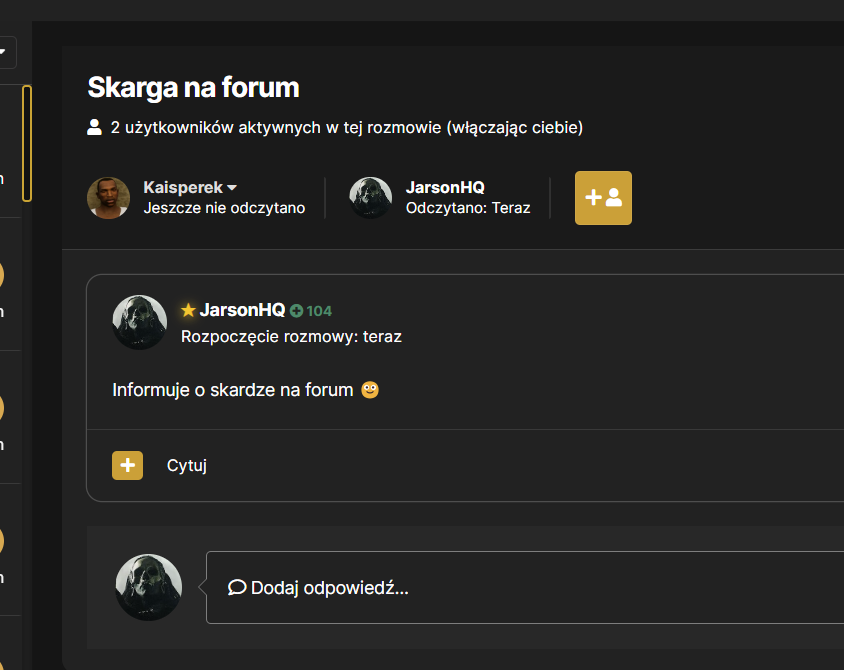Click the reply-area avatar of JarsonHQ
This screenshot has height=670, width=844.
[149, 587]
